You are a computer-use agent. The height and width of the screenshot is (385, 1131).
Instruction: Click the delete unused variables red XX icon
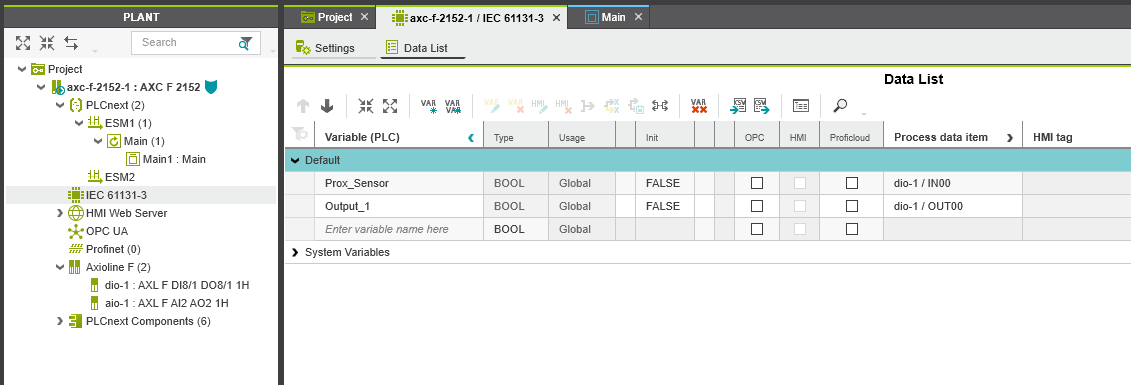pyautogui.click(x=698, y=106)
